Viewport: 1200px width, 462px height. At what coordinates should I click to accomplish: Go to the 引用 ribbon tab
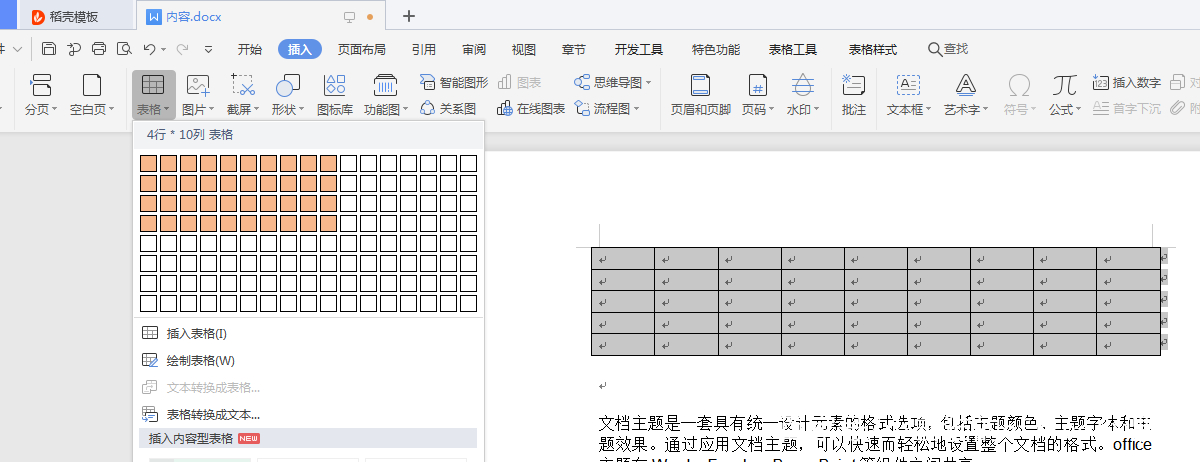(x=424, y=49)
